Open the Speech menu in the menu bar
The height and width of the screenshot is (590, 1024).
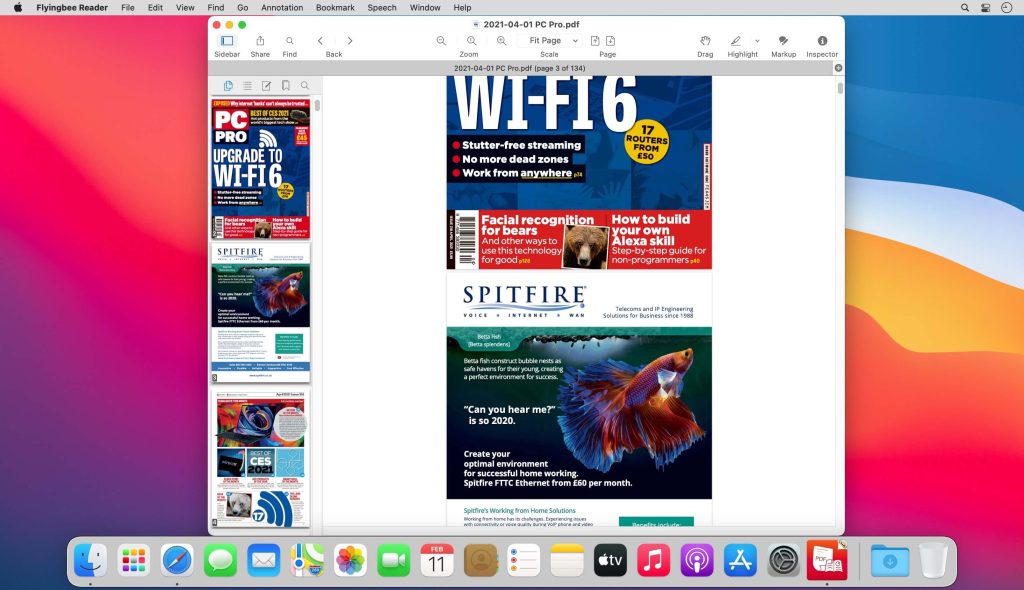381,7
